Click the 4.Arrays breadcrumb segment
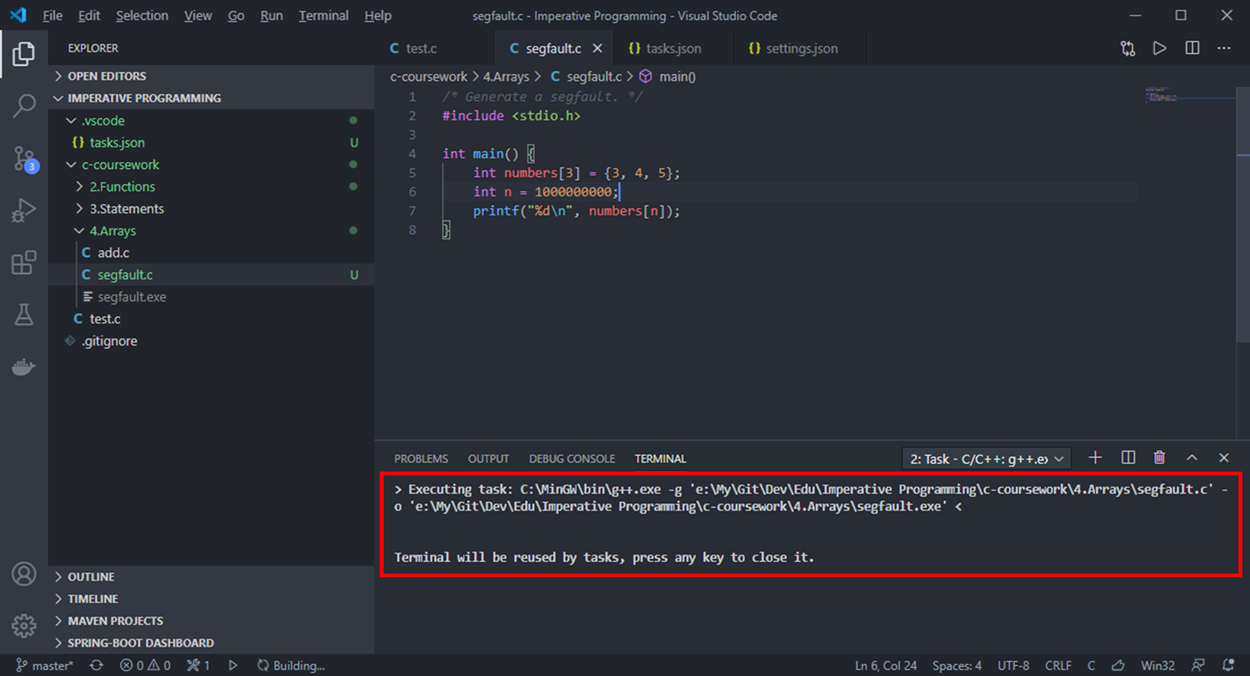This screenshot has height=676, width=1250. [x=506, y=76]
